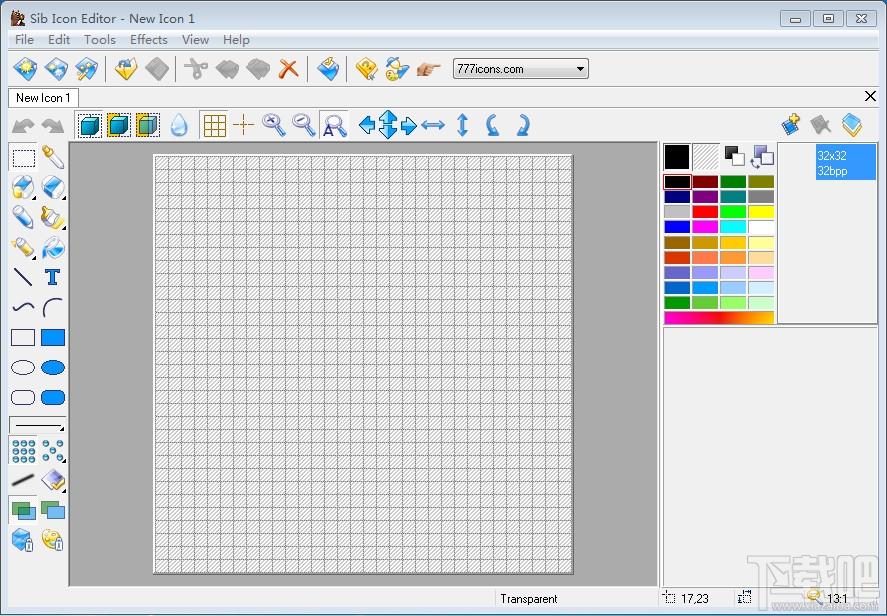This screenshot has width=887, height=616.
Task: Select the 32x32 32bpp format entry
Action: 846,162
